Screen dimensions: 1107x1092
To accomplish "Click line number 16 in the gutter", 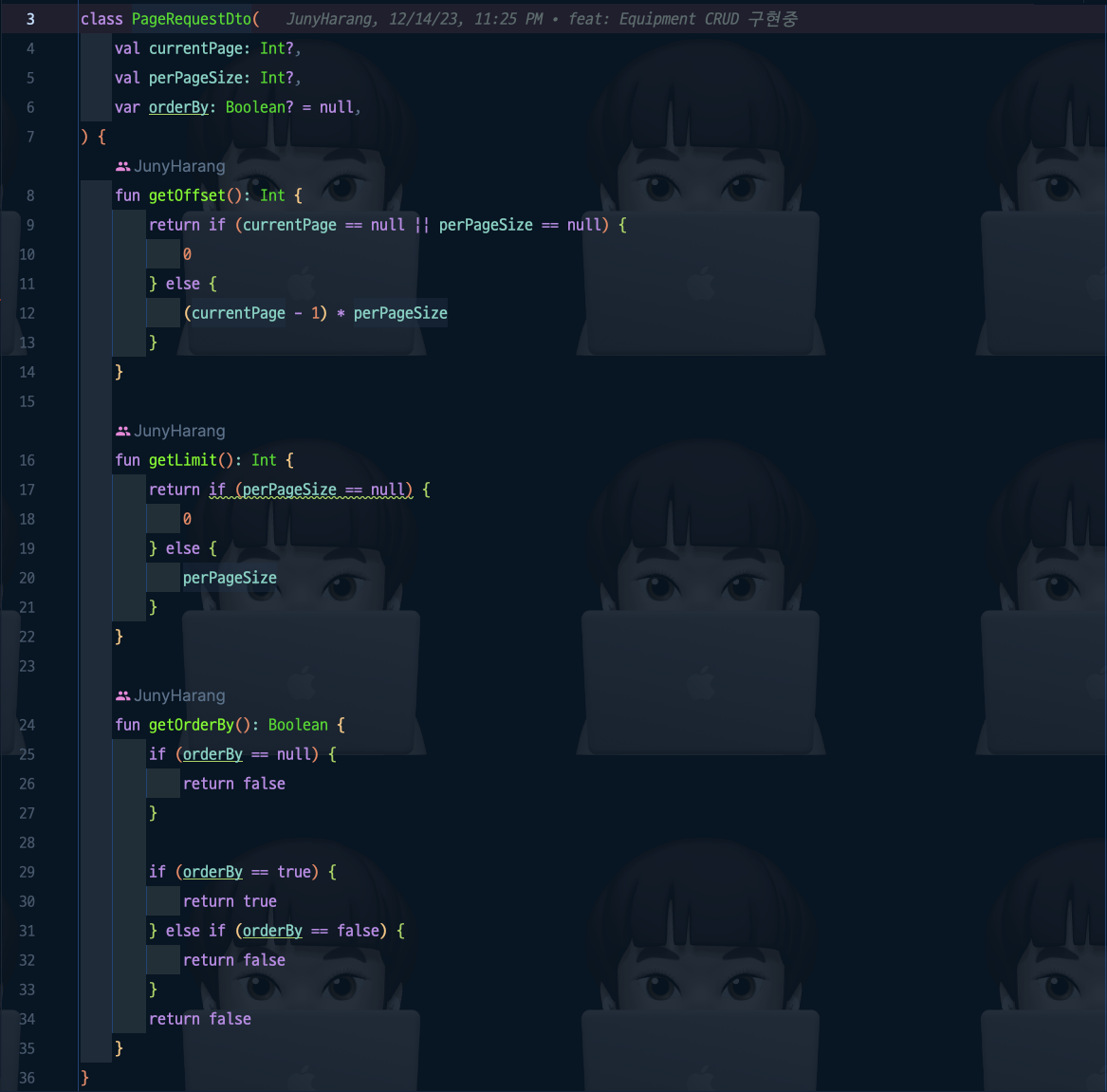I will pos(27,460).
